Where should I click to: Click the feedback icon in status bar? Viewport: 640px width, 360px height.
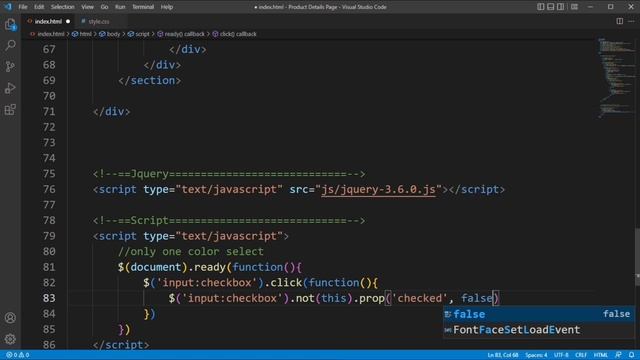[x=618, y=355]
